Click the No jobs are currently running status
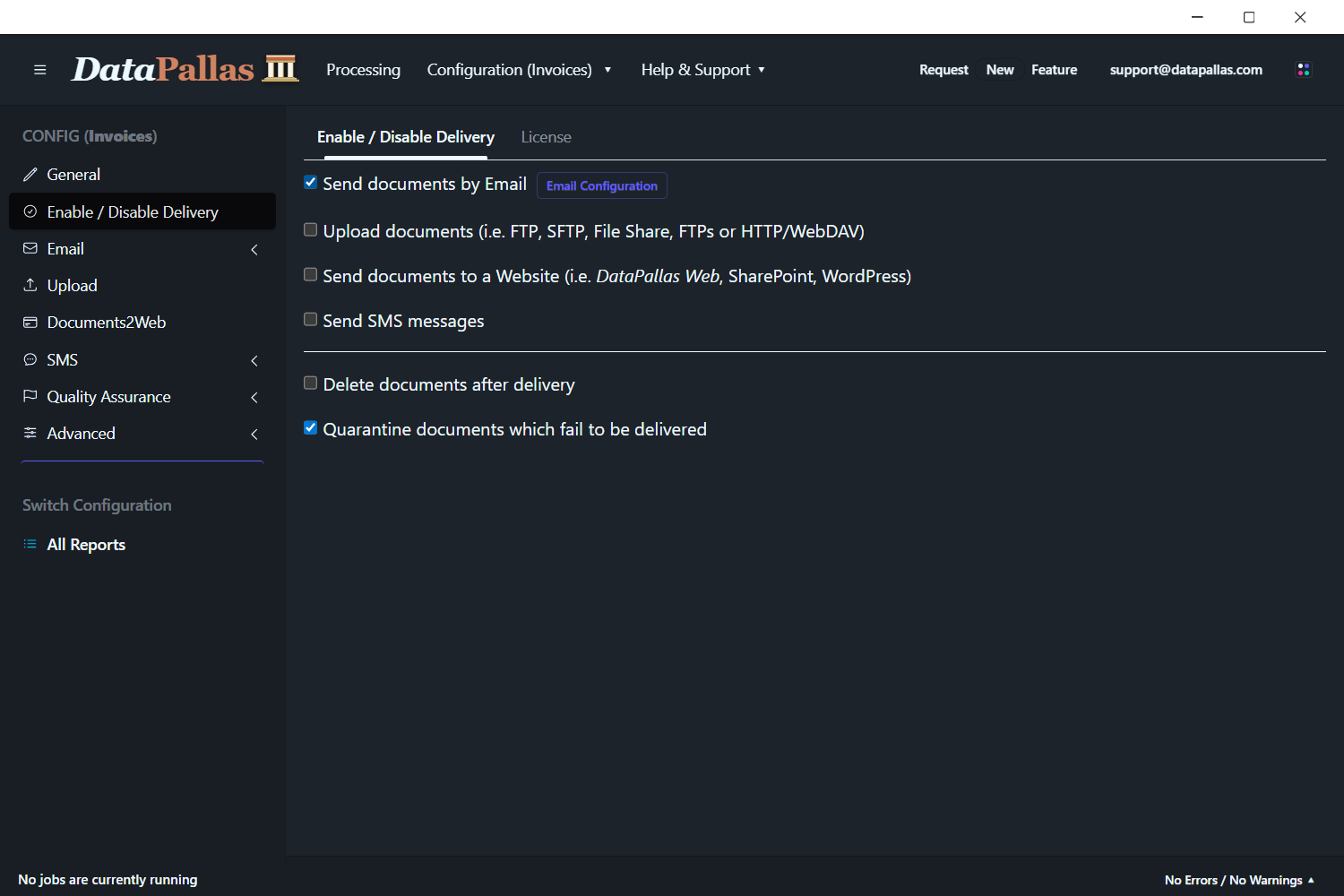Image resolution: width=1344 pixels, height=896 pixels. (108, 880)
